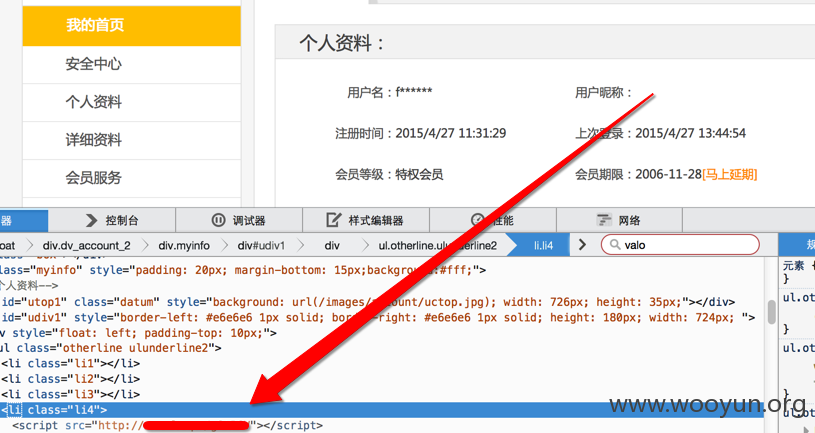Viewport: 815px width, 433px height.
Task: Select the li class="li2" node
Action: 71,379
